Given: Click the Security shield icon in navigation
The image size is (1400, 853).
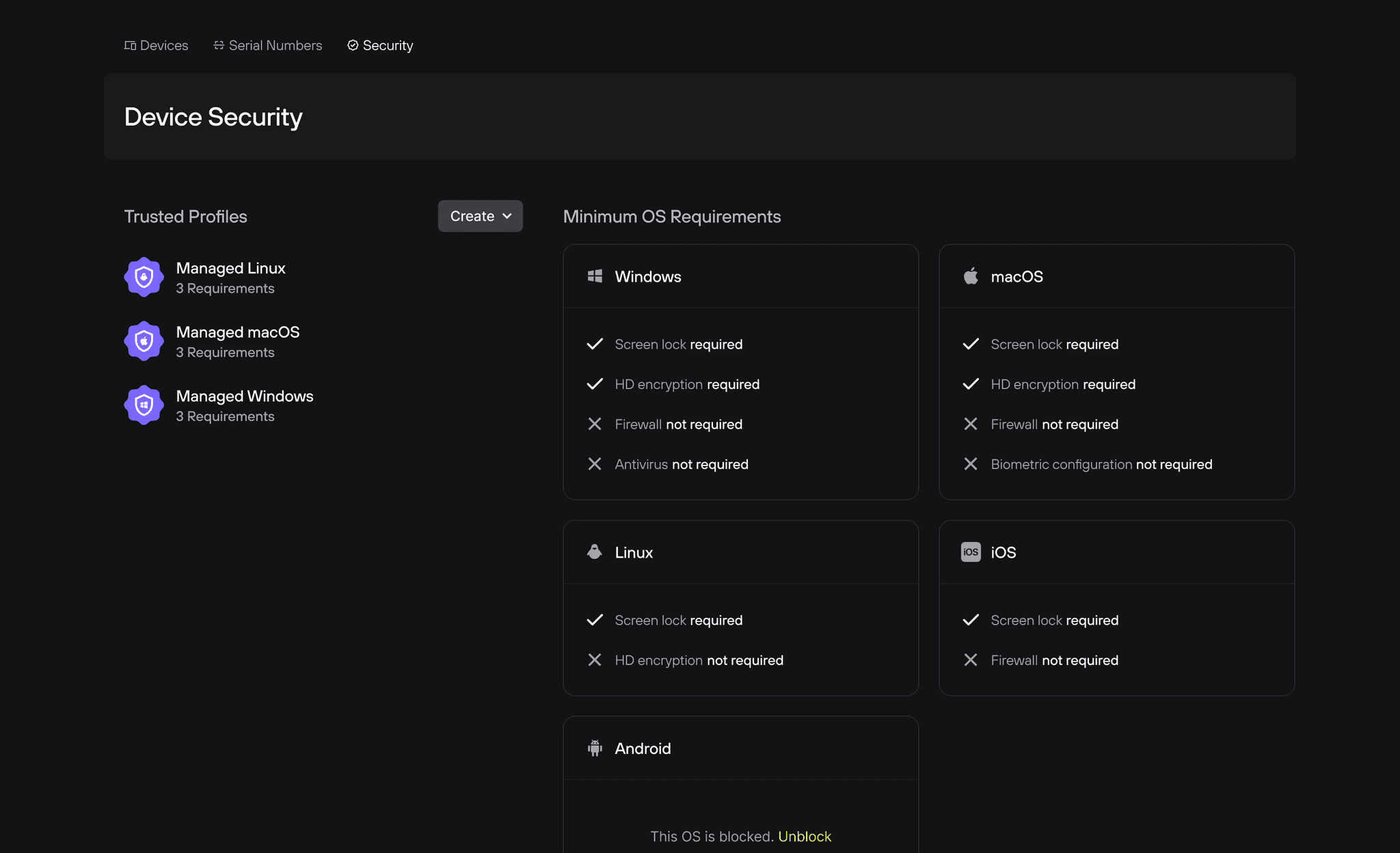Looking at the screenshot, I should (x=353, y=44).
